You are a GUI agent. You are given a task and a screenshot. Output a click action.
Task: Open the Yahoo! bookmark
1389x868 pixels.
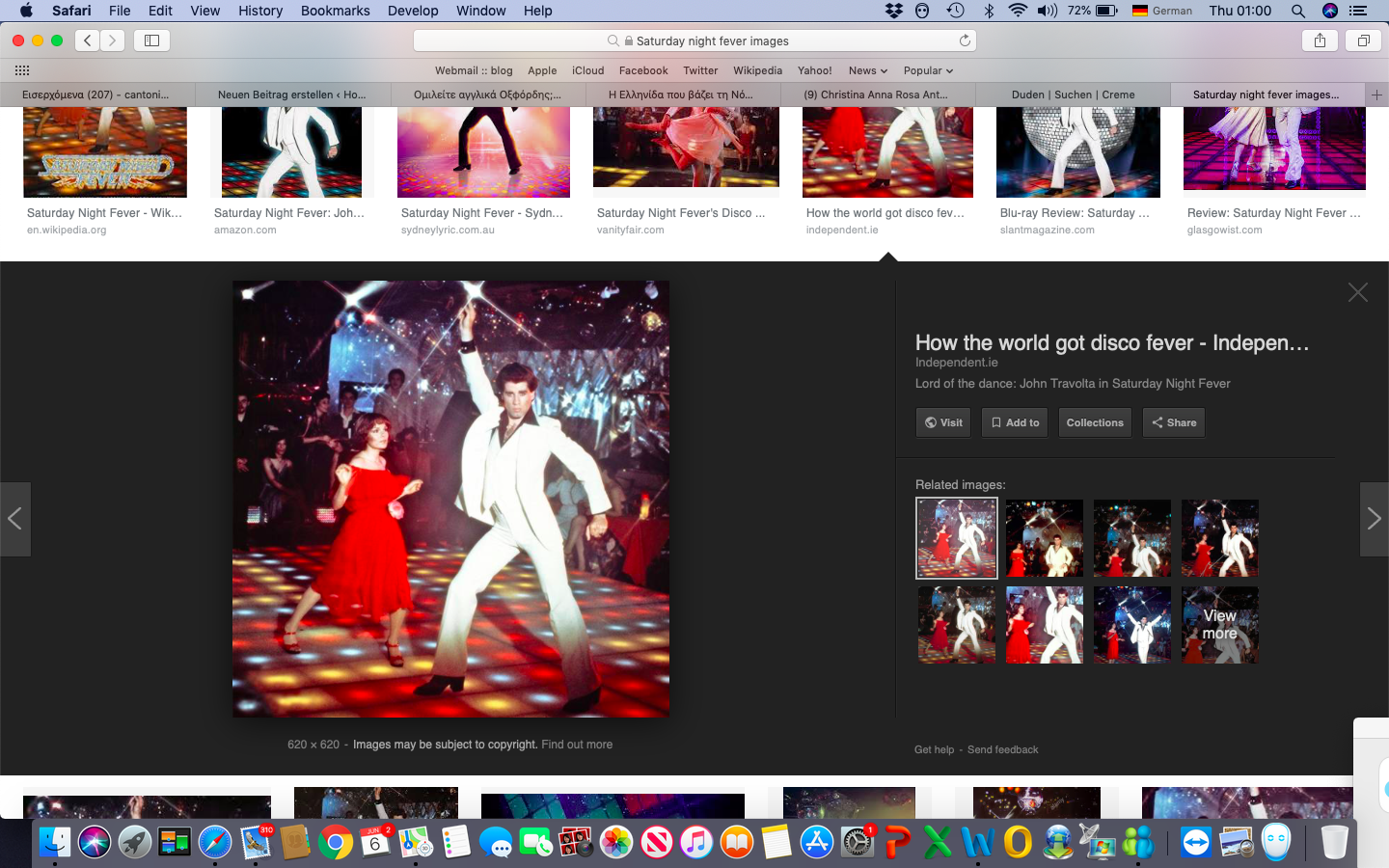pyautogui.click(x=815, y=70)
